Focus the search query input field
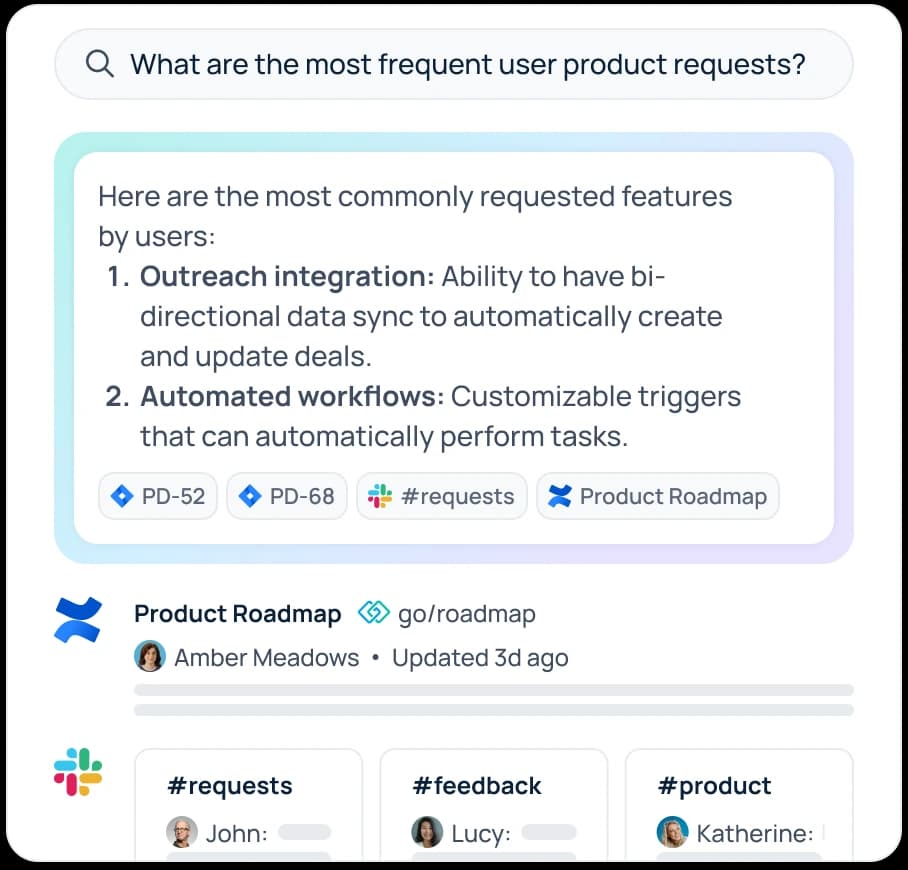Image resolution: width=908 pixels, height=870 pixels. pos(453,64)
